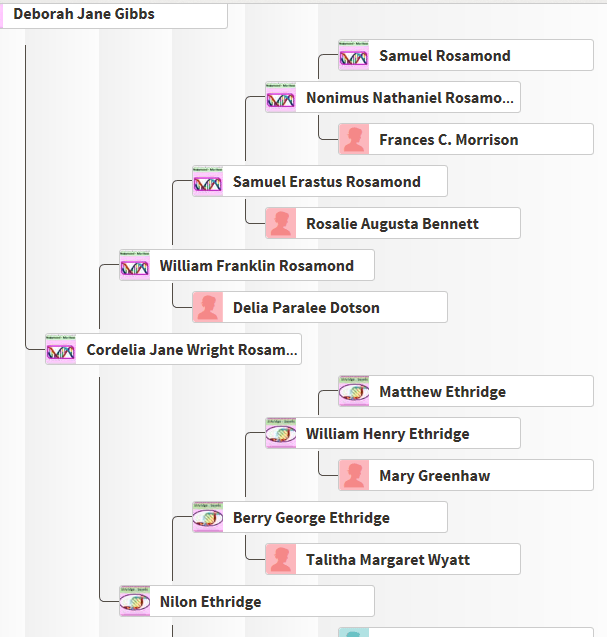
Task: Click Talitha Margaret Wyatt's silhouette avatar
Action: pos(281,560)
